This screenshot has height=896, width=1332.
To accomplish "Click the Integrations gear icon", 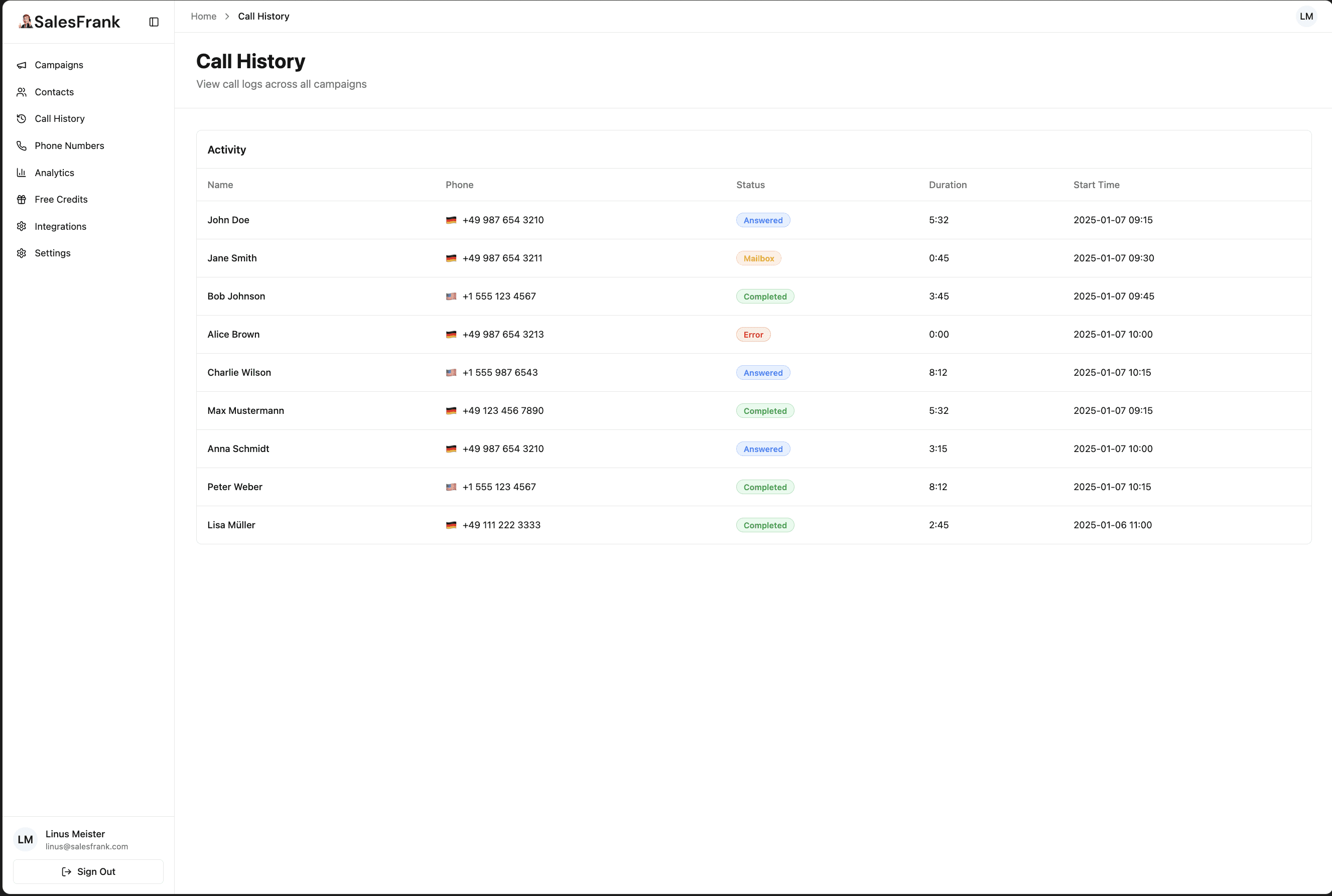I will pos(22,226).
